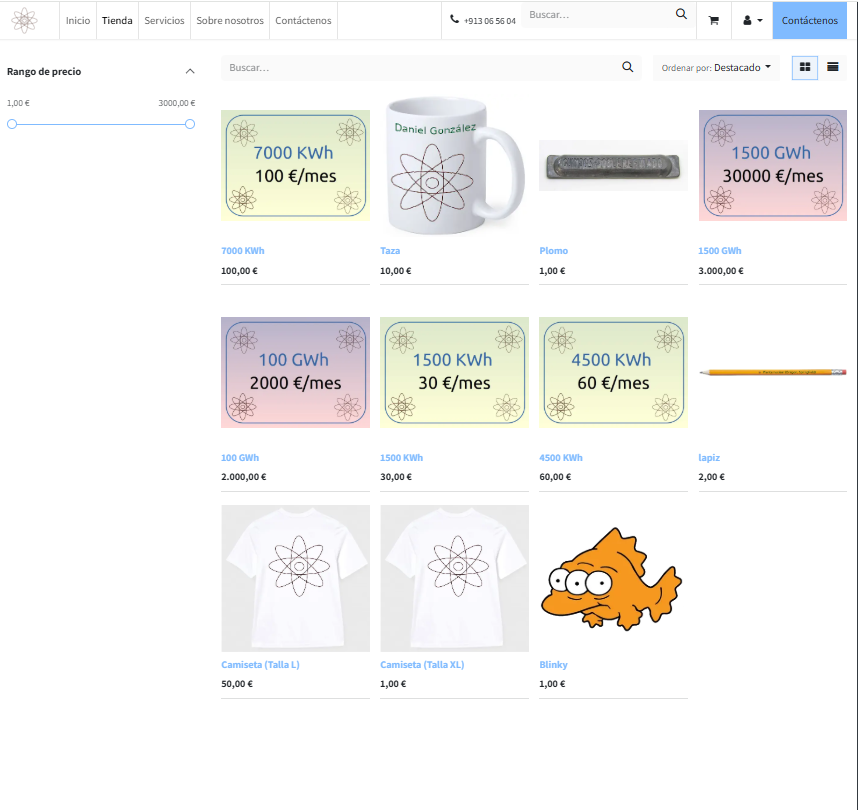The height and width of the screenshot is (810, 858).
Task: Click the product search input field
Action: (420, 68)
